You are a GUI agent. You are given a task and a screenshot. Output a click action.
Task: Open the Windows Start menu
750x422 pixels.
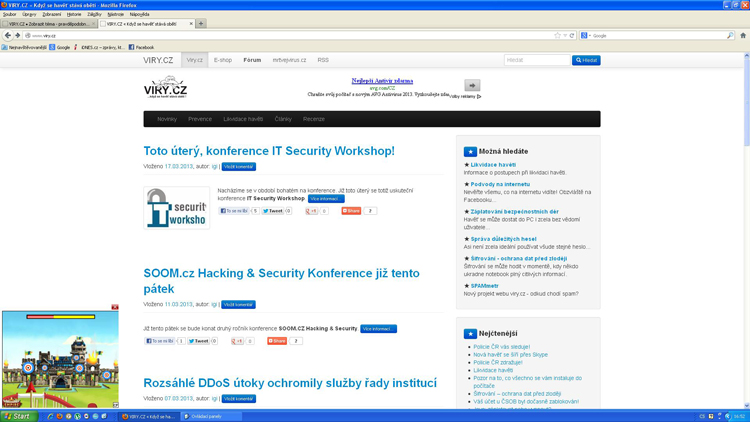(x=17, y=416)
